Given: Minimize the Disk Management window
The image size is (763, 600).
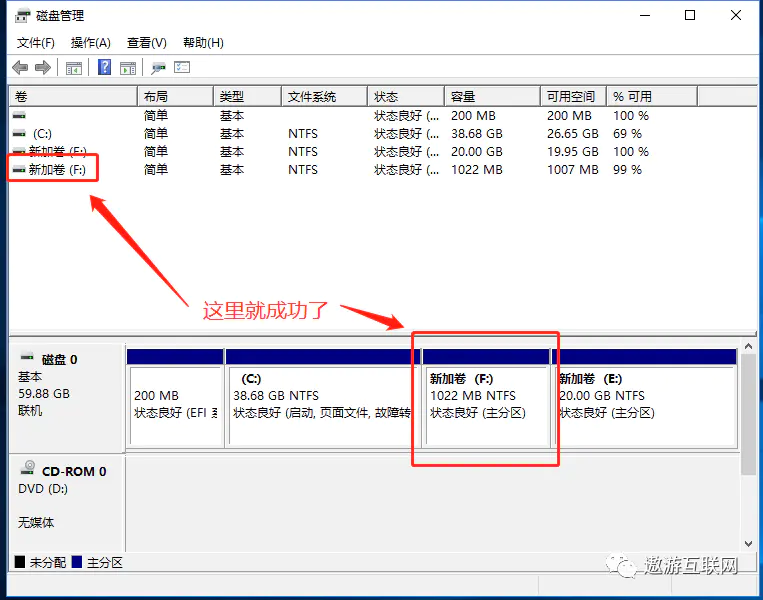Looking at the screenshot, I should (x=645, y=16).
